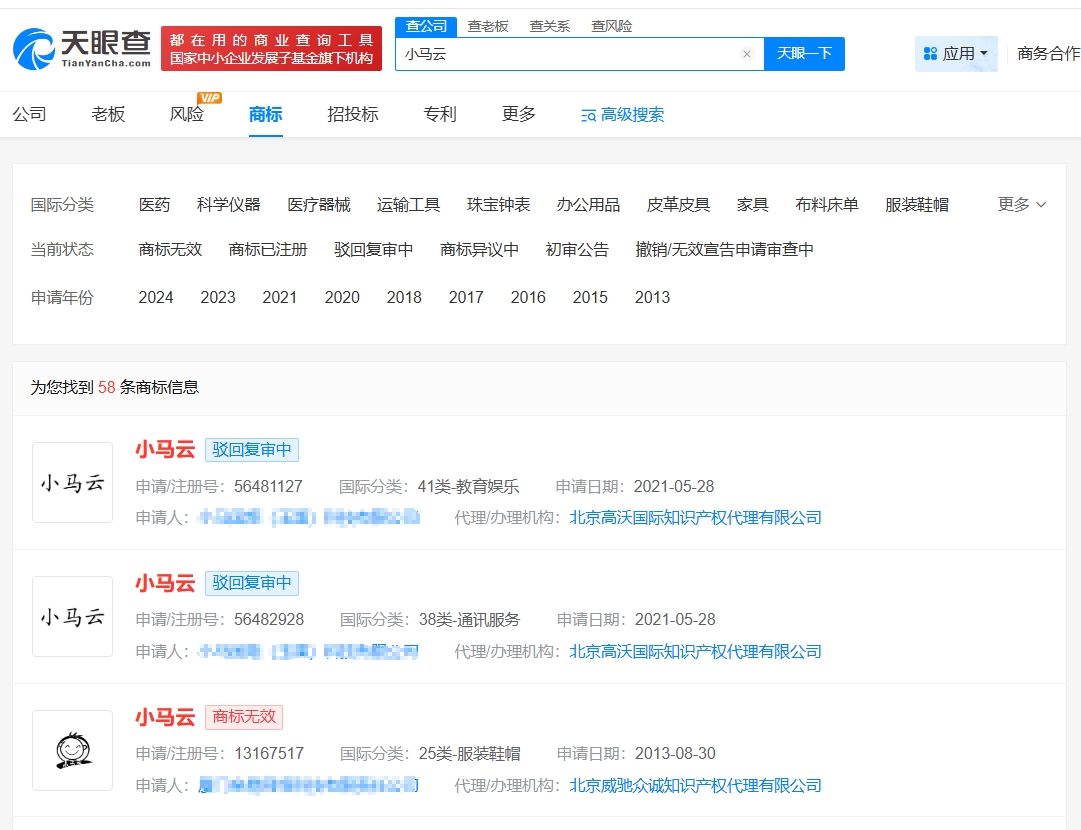Image resolution: width=1081 pixels, height=830 pixels.
Task: Filter application year 2021
Action: [279, 297]
